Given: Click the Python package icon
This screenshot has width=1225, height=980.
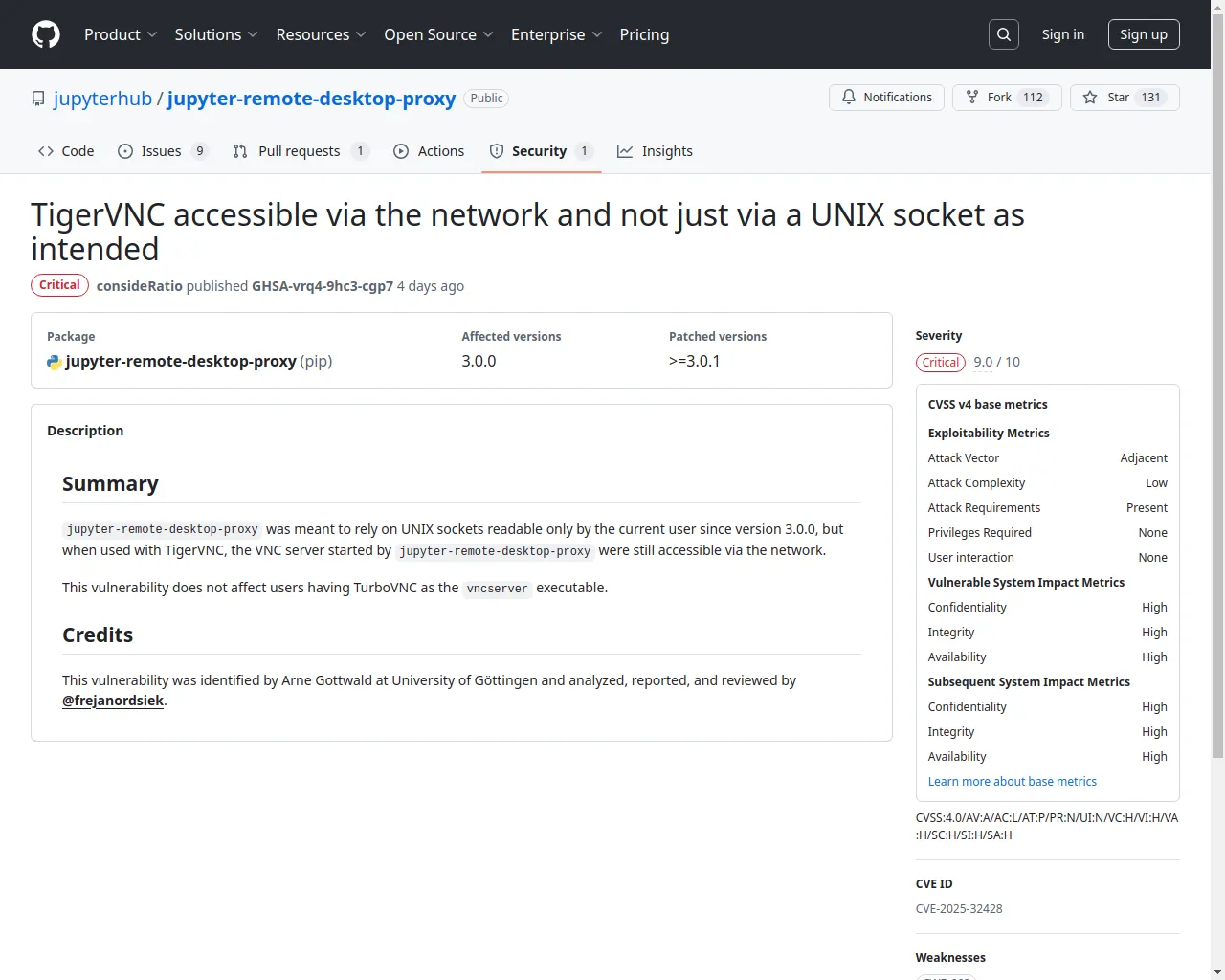Looking at the screenshot, I should pos(55,362).
